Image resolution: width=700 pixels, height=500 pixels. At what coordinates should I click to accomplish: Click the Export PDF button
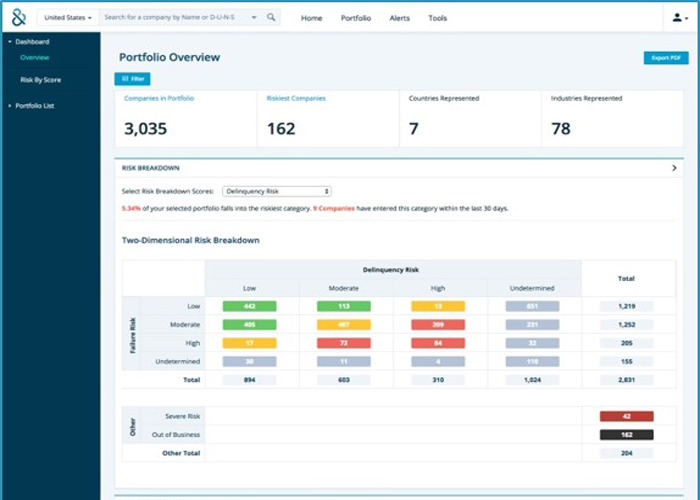tap(665, 58)
